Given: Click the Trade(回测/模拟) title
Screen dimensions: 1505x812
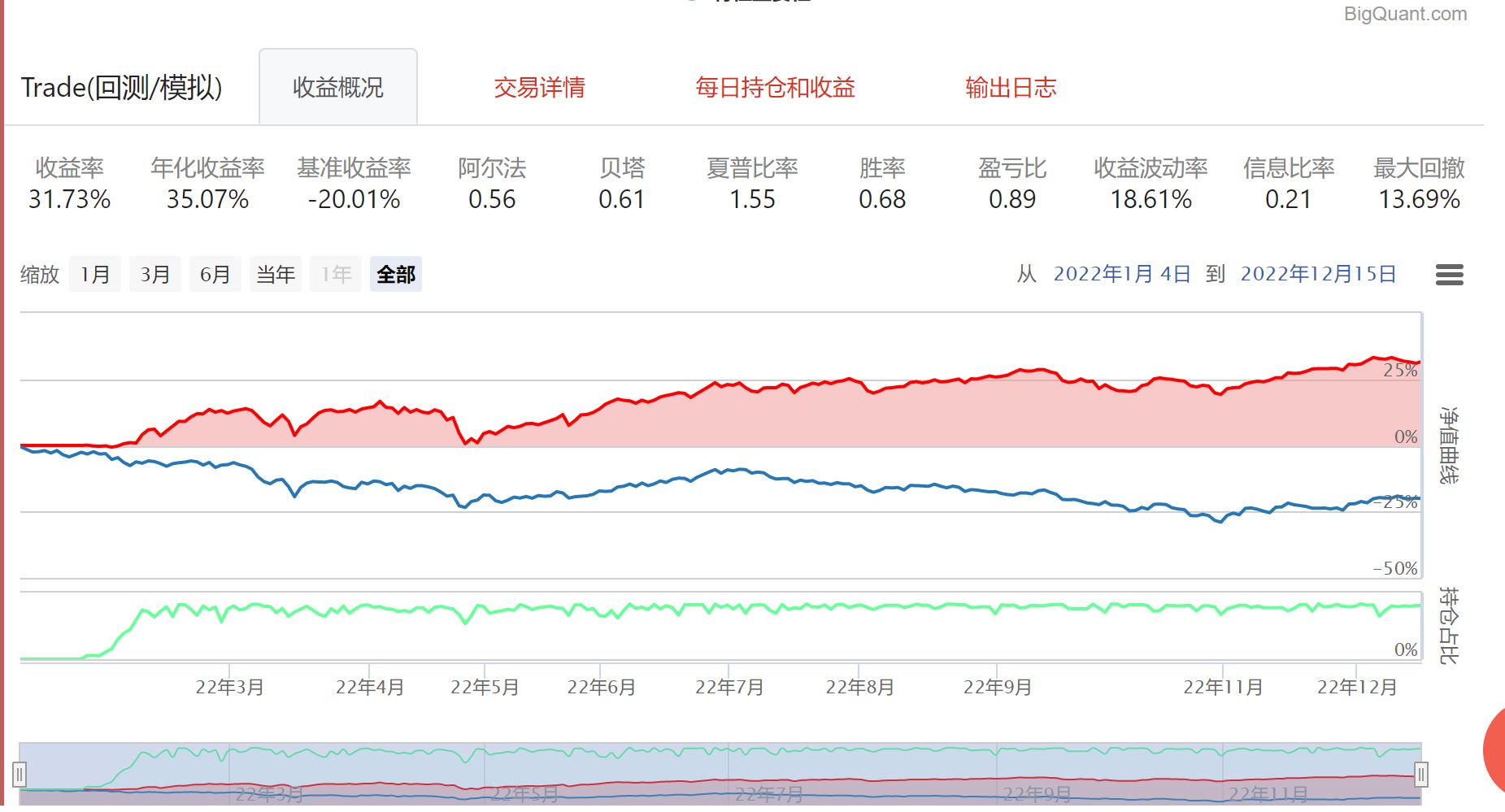Looking at the screenshot, I should point(121,88).
